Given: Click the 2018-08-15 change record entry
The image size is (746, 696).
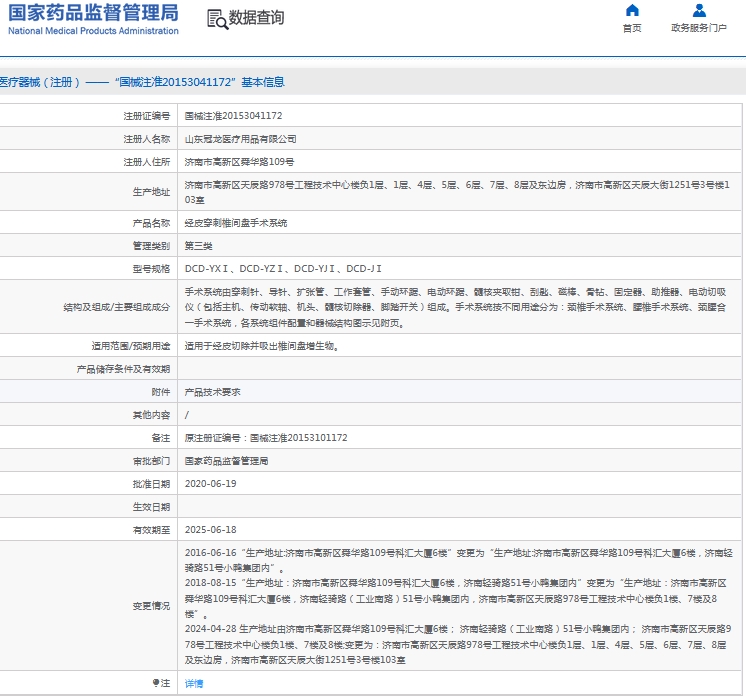Looking at the screenshot, I should pyautogui.click(x=456, y=598).
